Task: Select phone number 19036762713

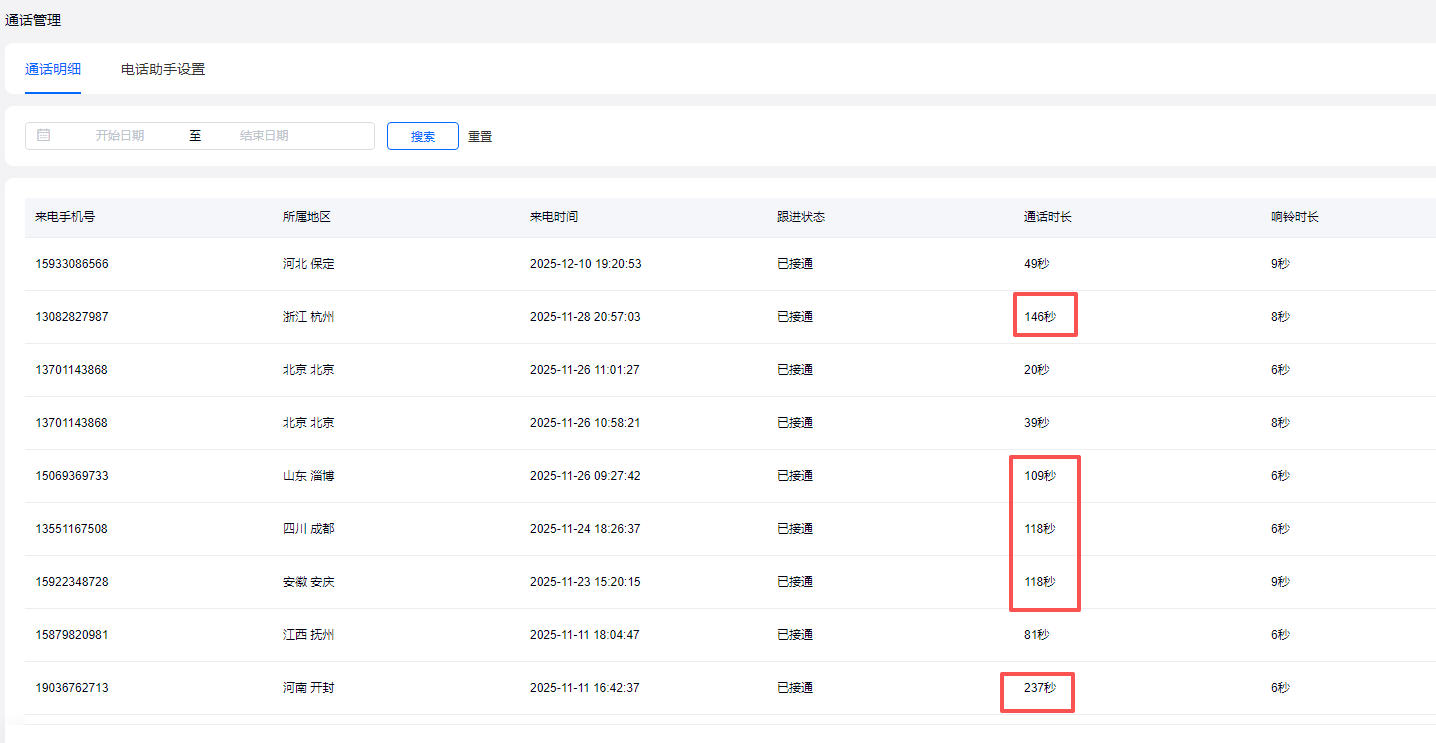Action: coord(72,688)
